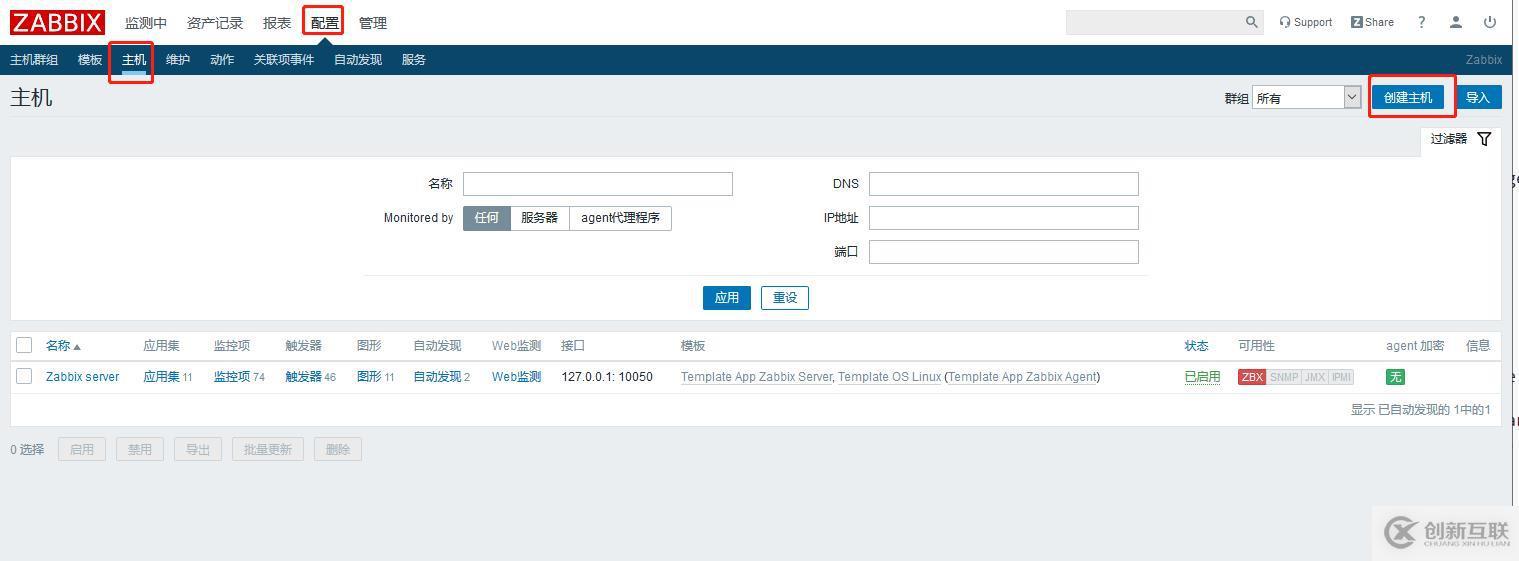Open the 配置 menu

click(324, 23)
